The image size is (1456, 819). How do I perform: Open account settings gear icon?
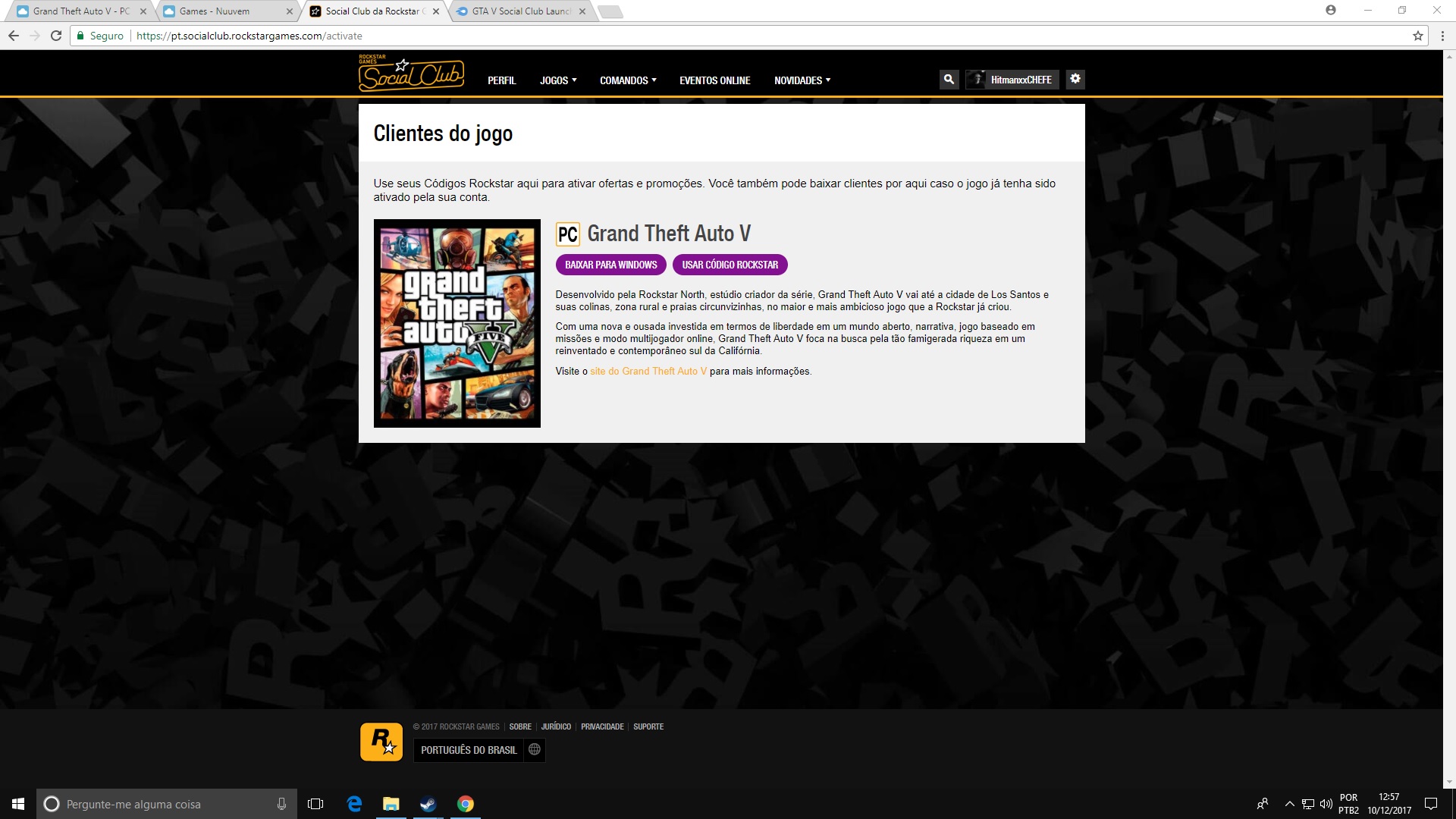(1075, 79)
